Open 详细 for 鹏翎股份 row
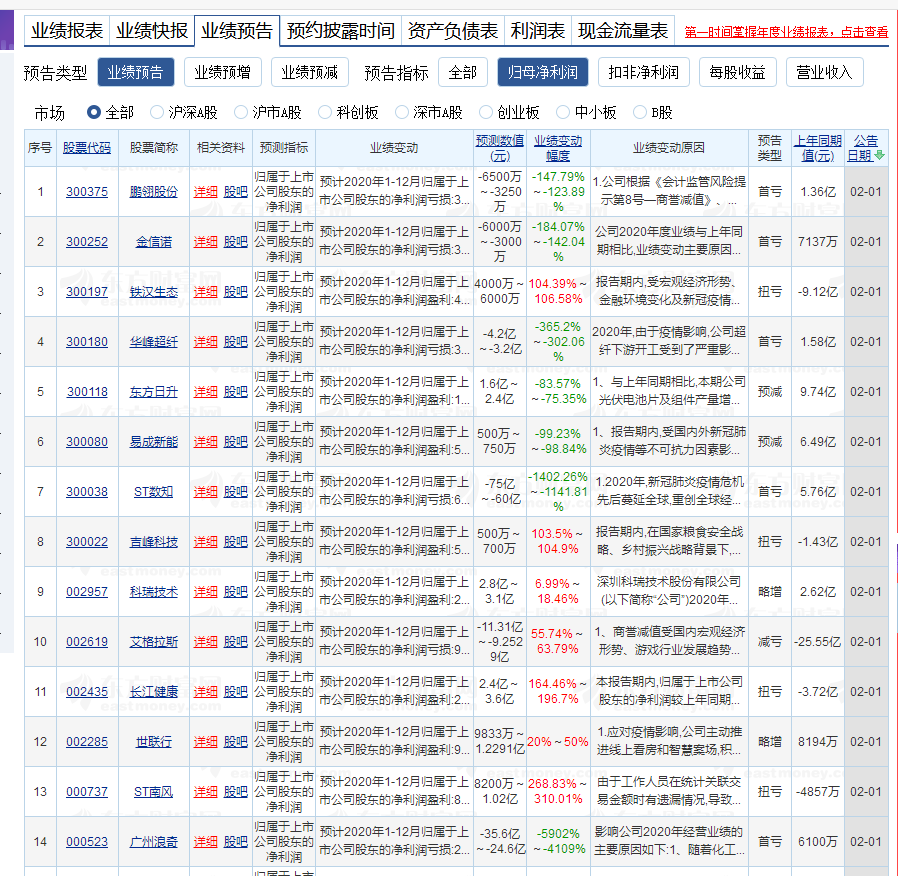The image size is (898, 876). (205, 192)
